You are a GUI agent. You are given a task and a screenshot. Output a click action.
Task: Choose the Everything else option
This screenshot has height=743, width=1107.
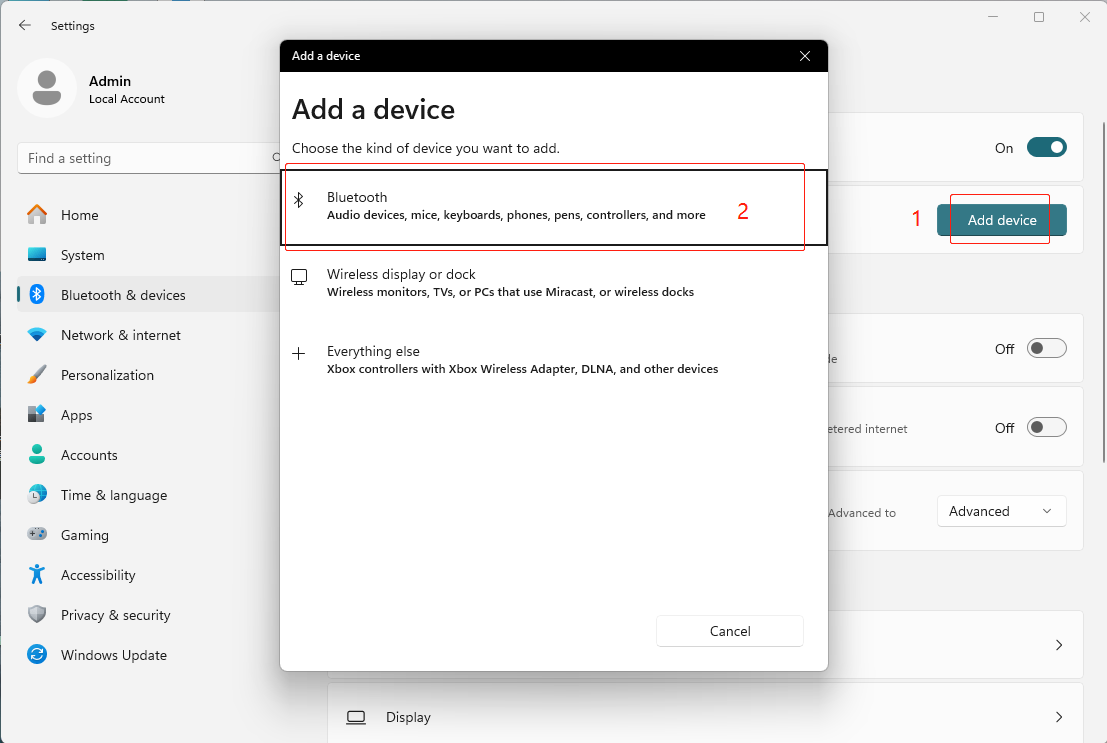(x=554, y=360)
